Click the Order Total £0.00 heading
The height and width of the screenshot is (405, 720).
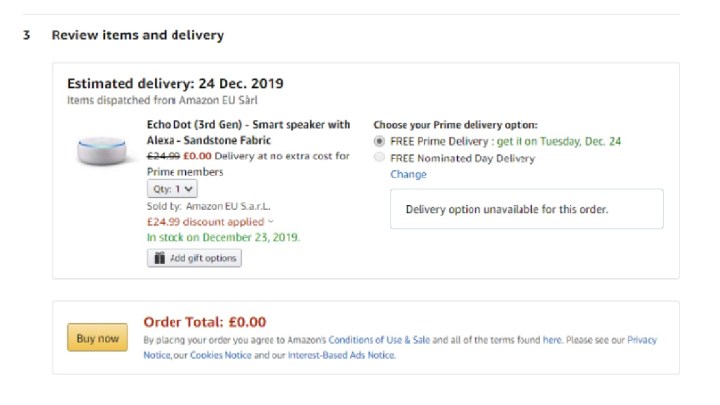pos(205,321)
